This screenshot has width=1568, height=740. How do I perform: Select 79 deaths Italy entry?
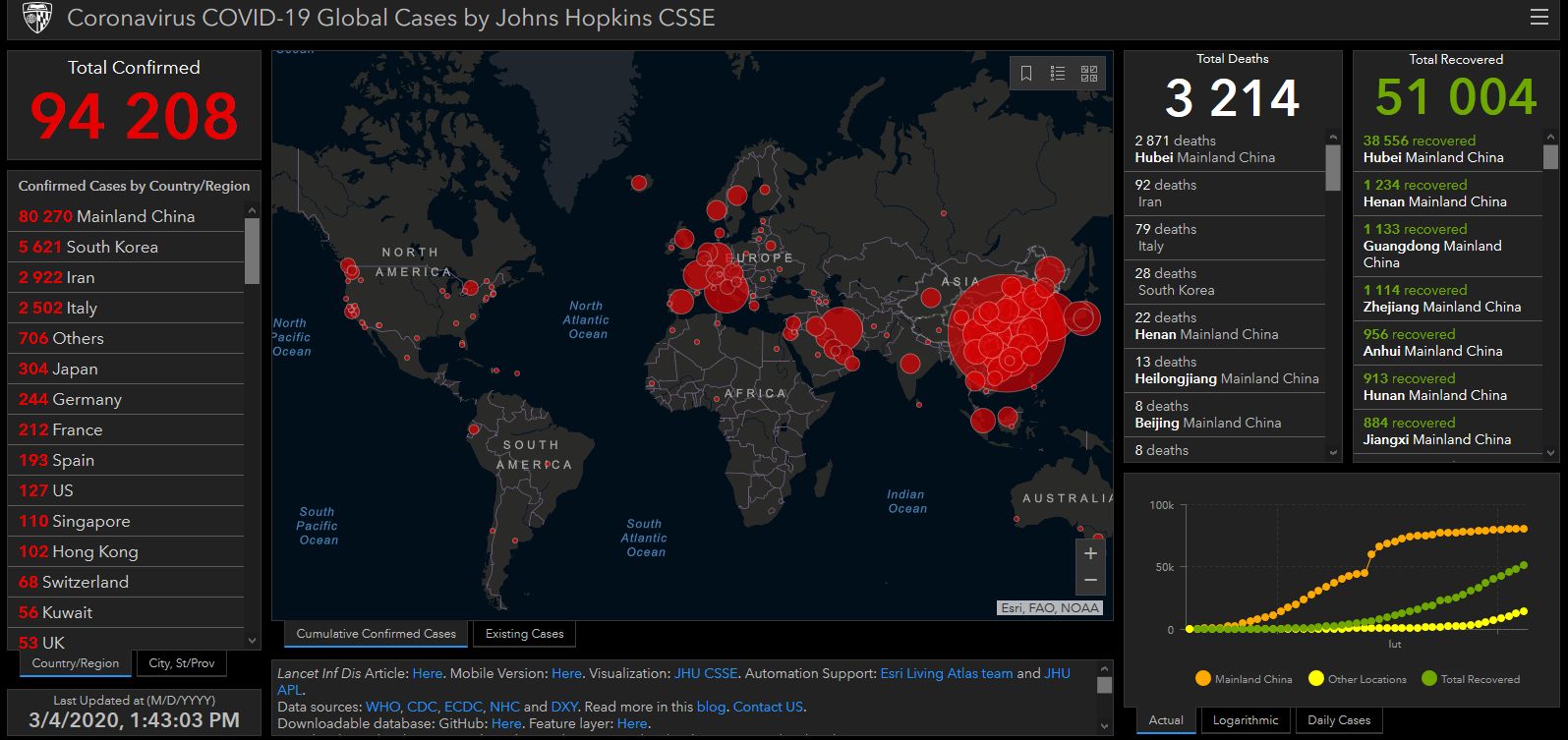coord(1225,238)
